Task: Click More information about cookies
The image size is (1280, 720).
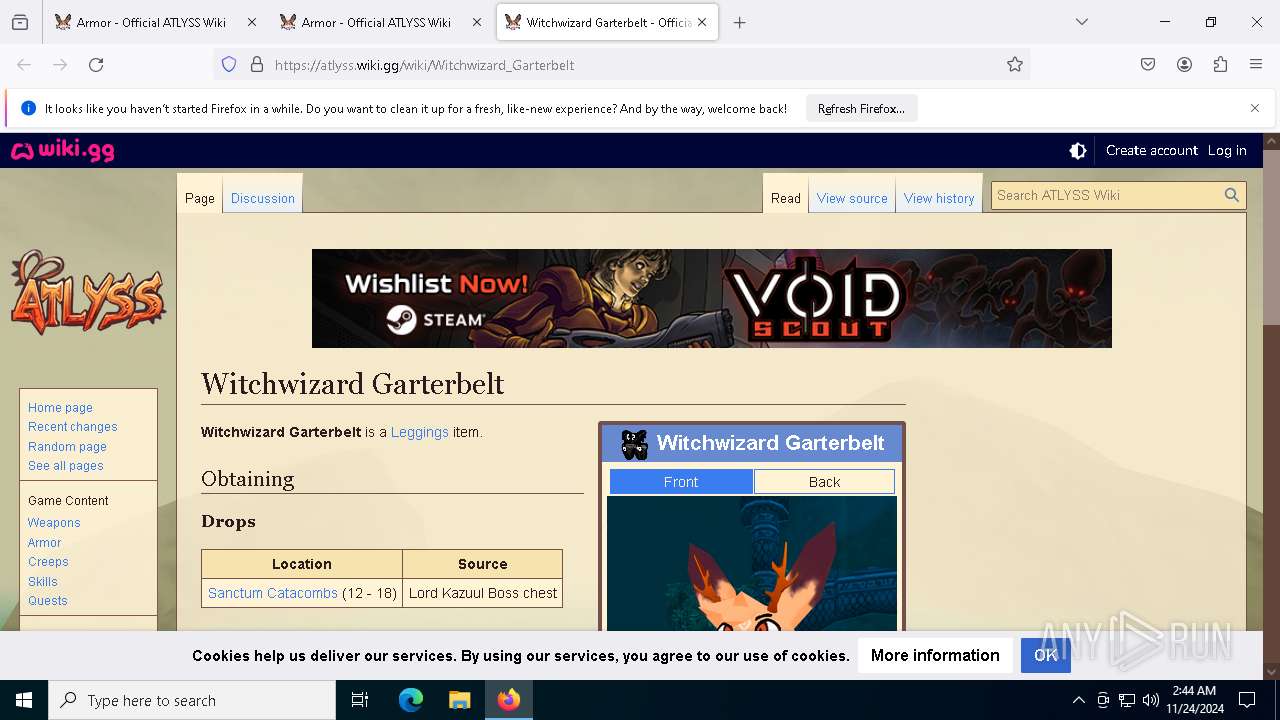Action: tap(935, 656)
